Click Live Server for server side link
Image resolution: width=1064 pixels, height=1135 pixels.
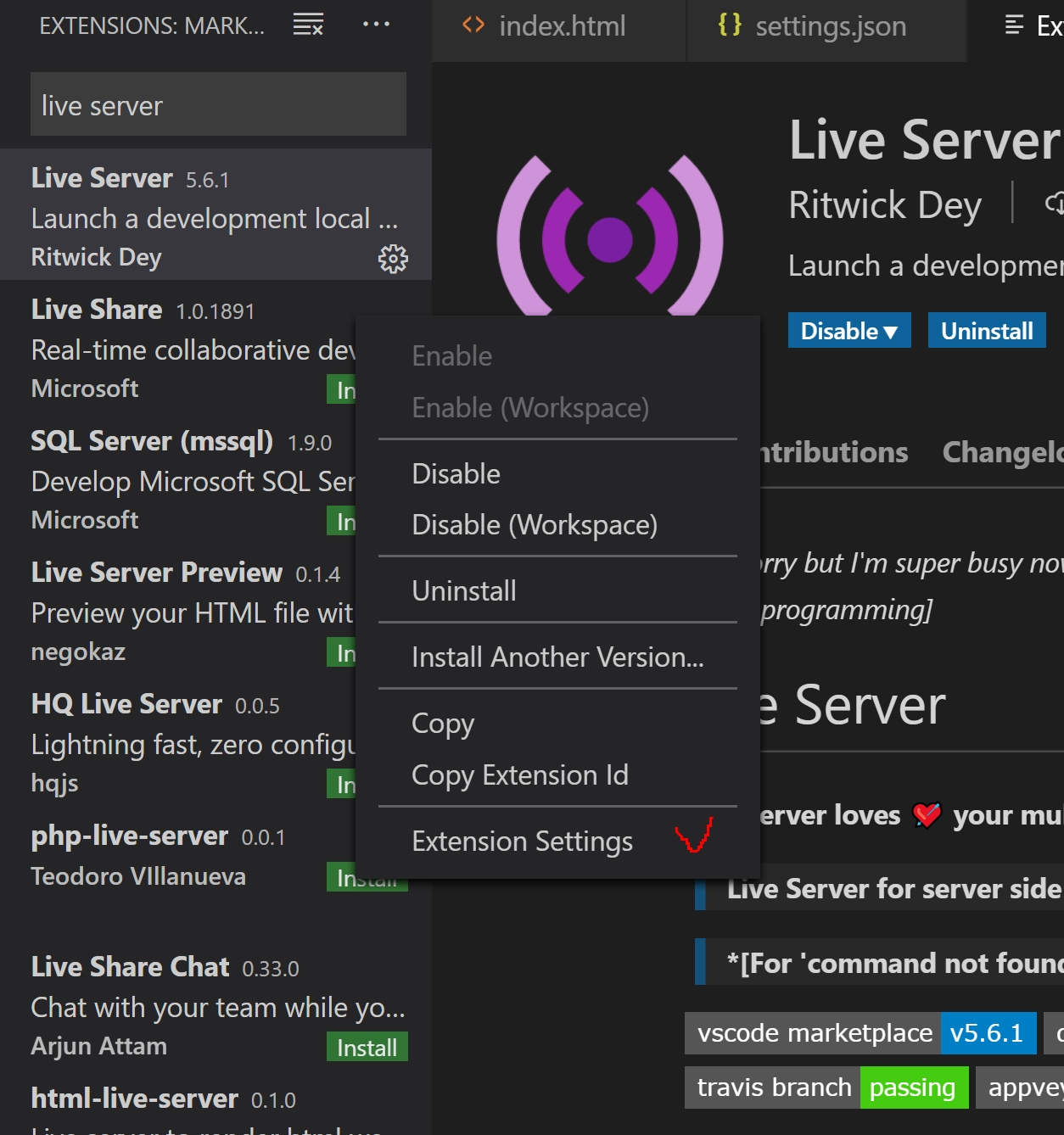point(894,888)
